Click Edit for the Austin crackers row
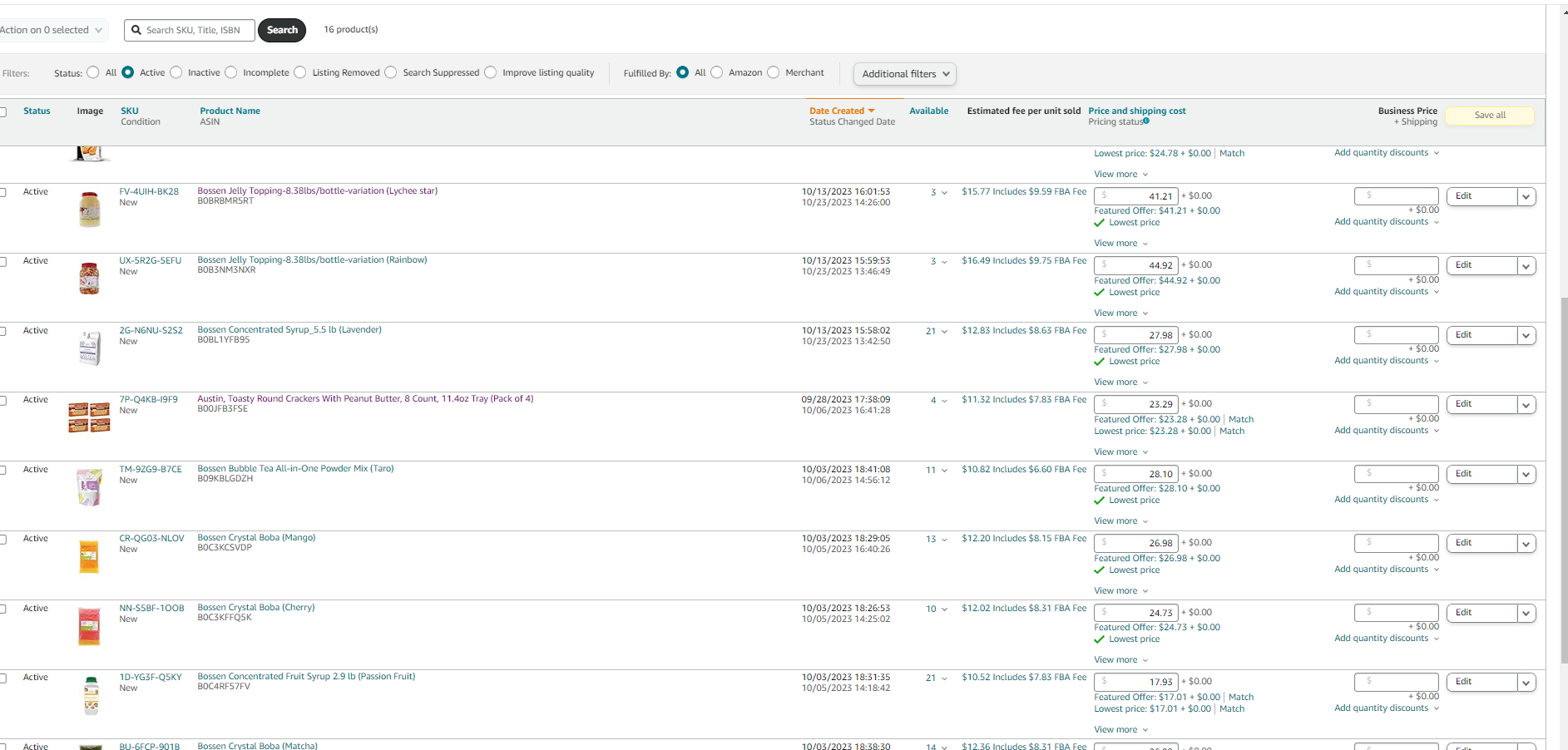Viewport: 1568px width, 750px height. [x=1481, y=405]
